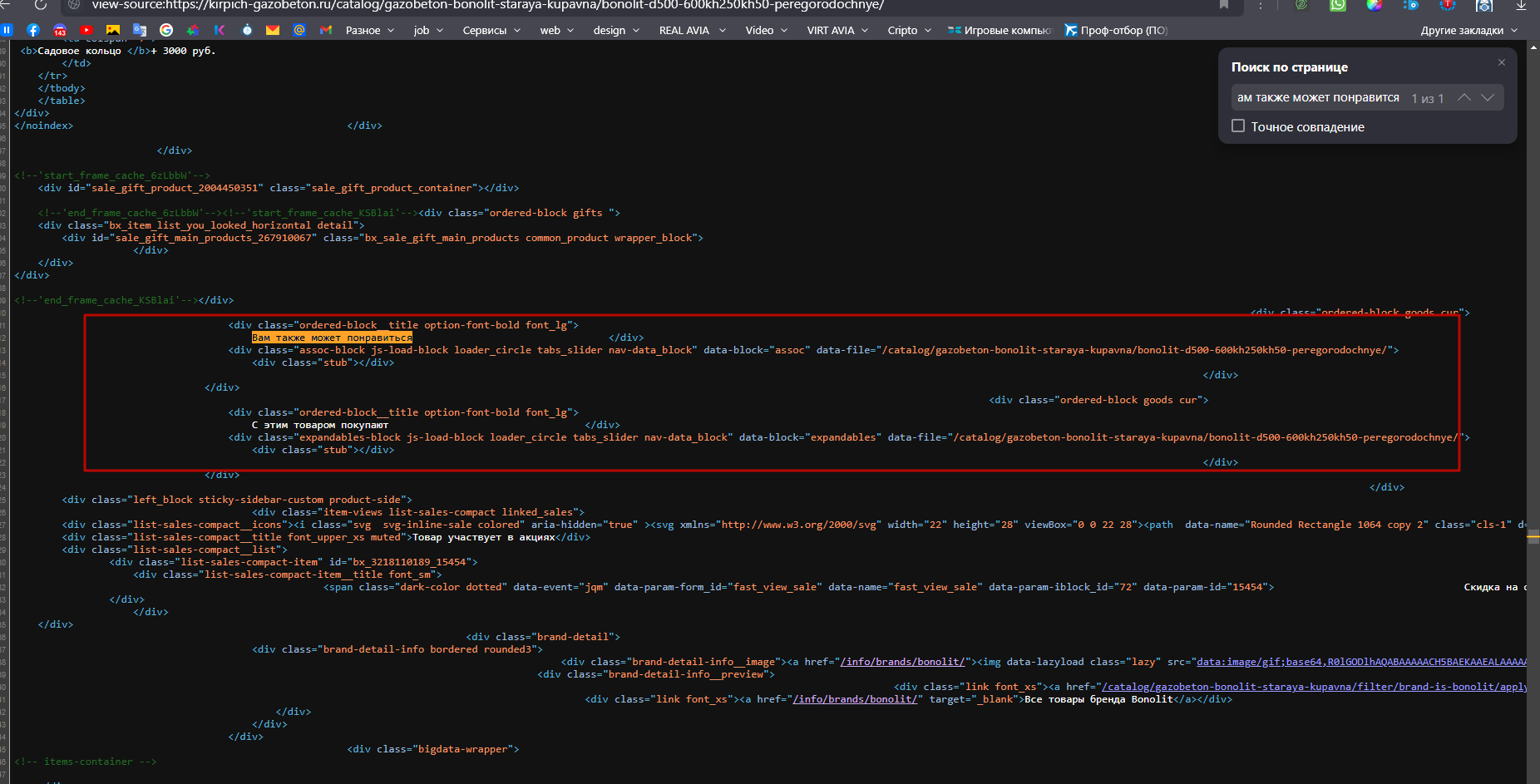This screenshot has height=784, width=1540.
Task: Enable the Точное совпадение checkbox
Action: [1238, 126]
